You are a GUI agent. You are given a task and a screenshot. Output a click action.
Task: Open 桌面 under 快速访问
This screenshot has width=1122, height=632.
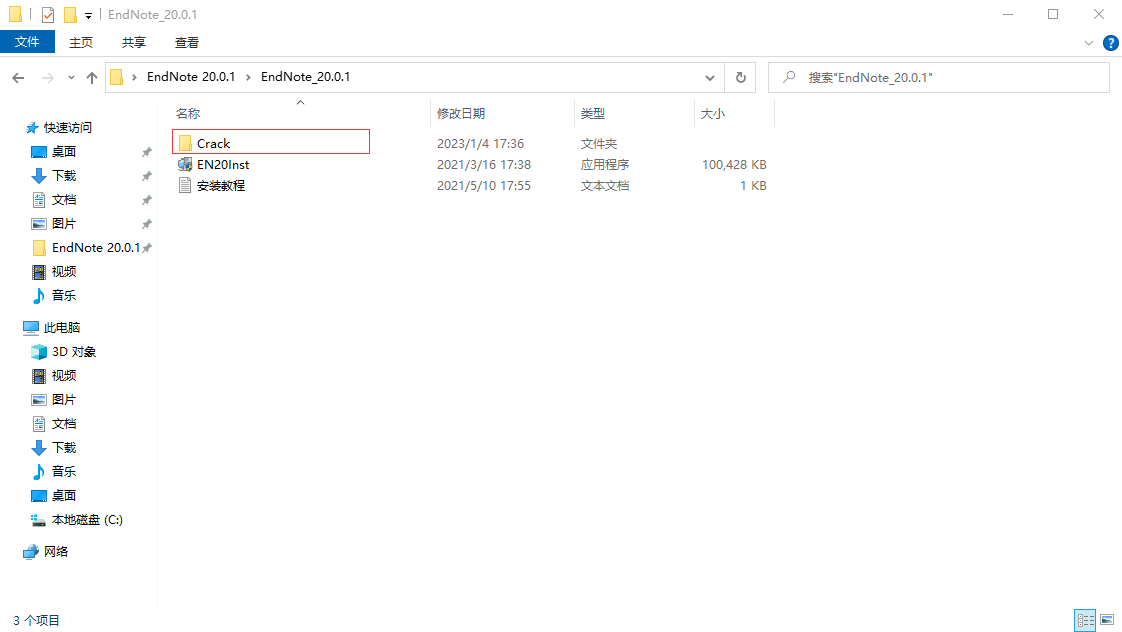click(64, 152)
